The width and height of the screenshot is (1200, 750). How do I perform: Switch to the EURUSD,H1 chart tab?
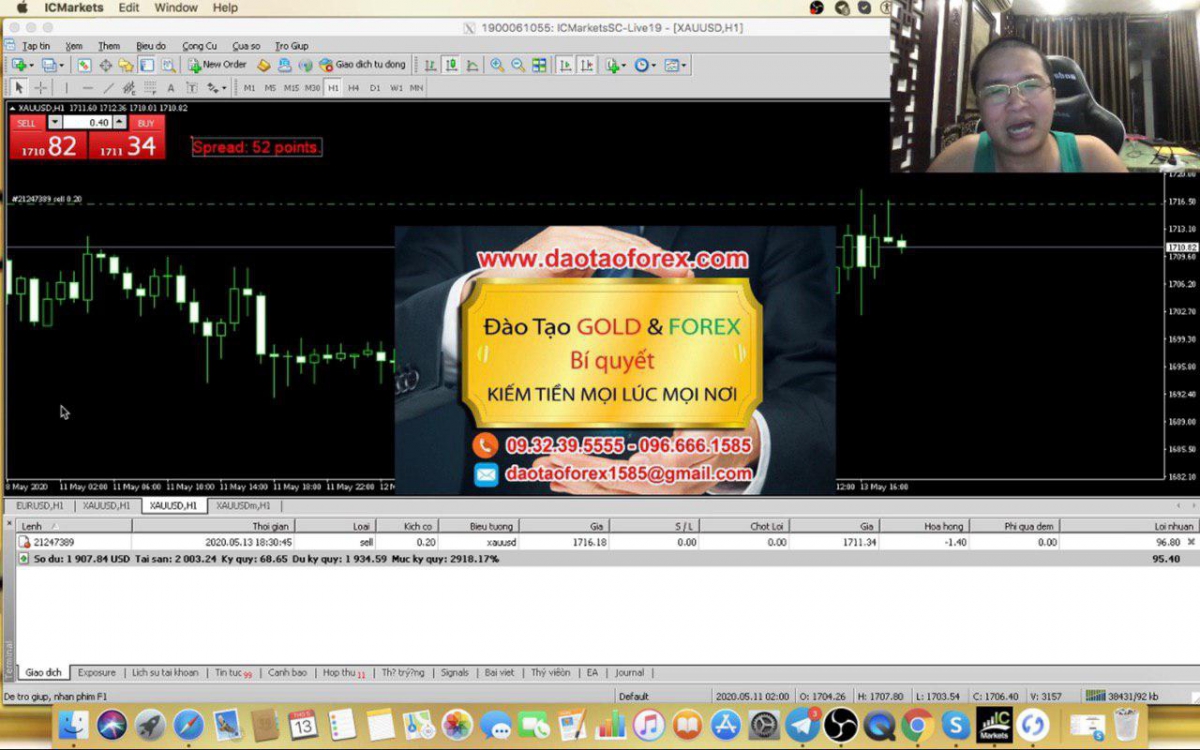(40, 506)
